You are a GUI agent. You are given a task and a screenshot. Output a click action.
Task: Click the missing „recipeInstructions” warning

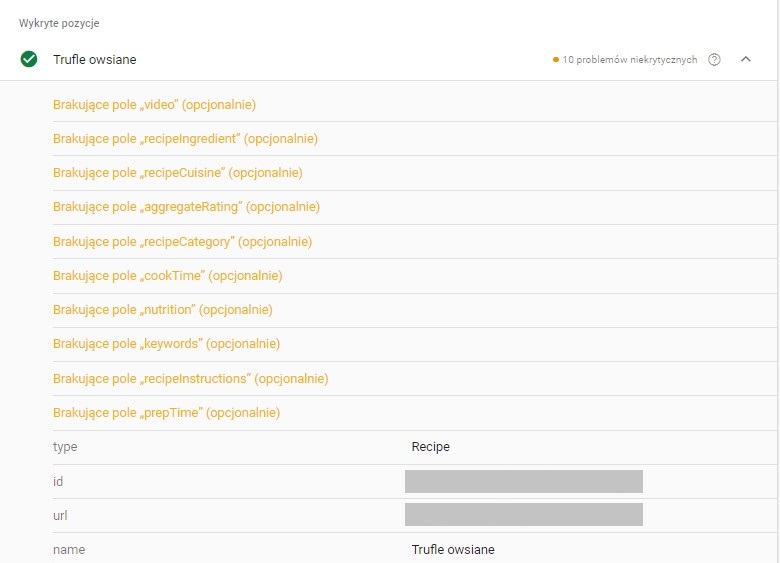coord(190,378)
